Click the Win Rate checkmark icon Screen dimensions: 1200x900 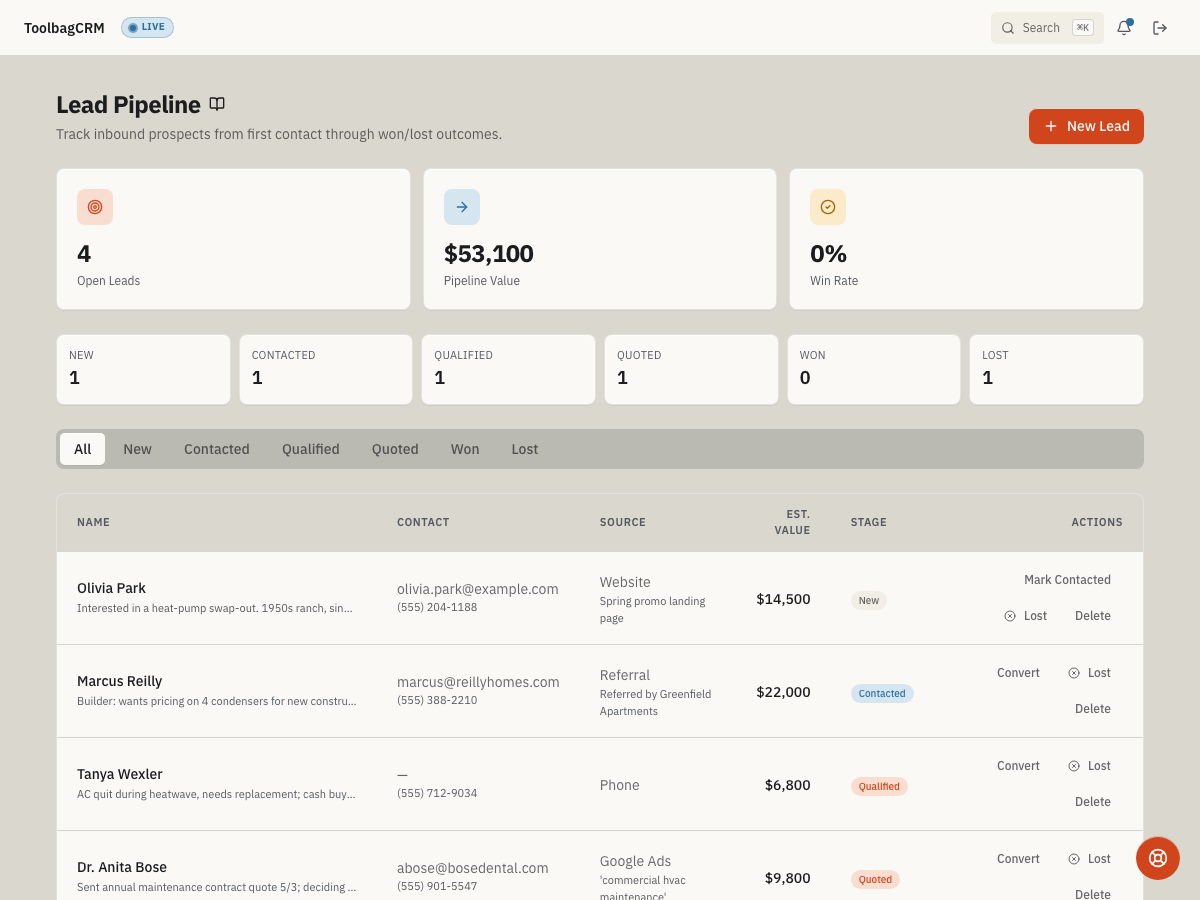pos(828,207)
